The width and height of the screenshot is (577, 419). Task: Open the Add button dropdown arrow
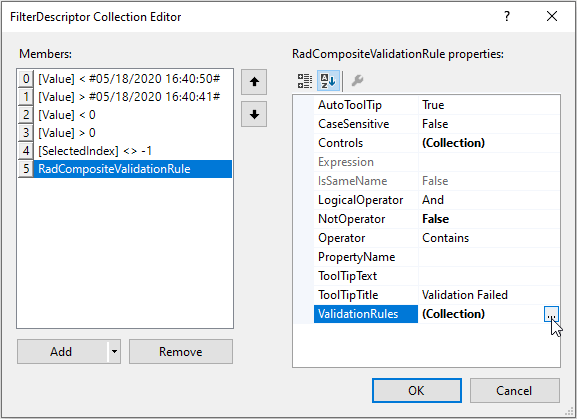pyautogui.click(x=114, y=352)
